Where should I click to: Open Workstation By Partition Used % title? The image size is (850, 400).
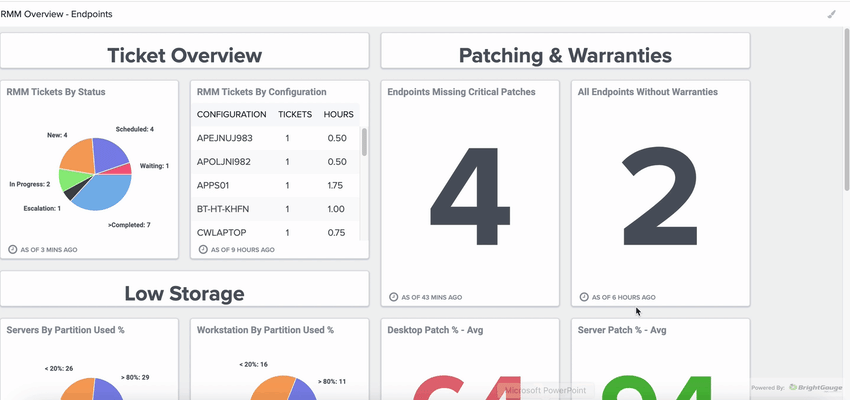tap(265, 330)
